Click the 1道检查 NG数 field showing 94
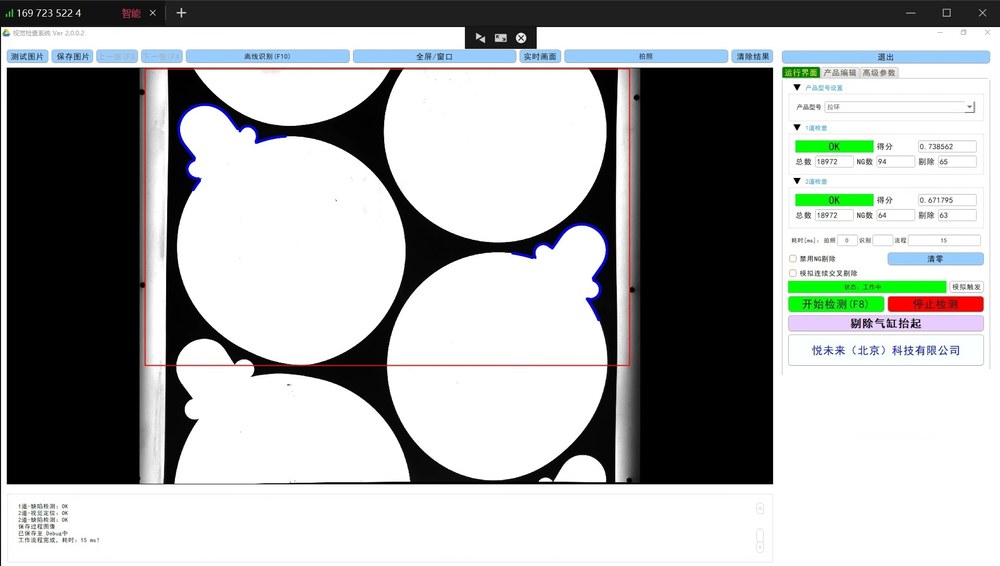The height and width of the screenshot is (566, 1000). (x=895, y=162)
